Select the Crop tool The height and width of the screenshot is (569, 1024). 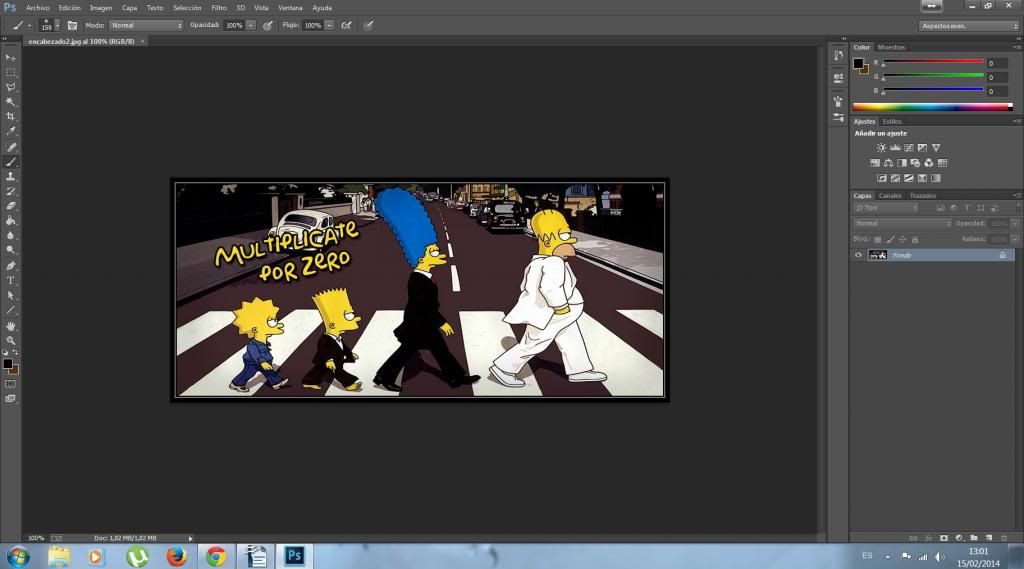[11, 117]
